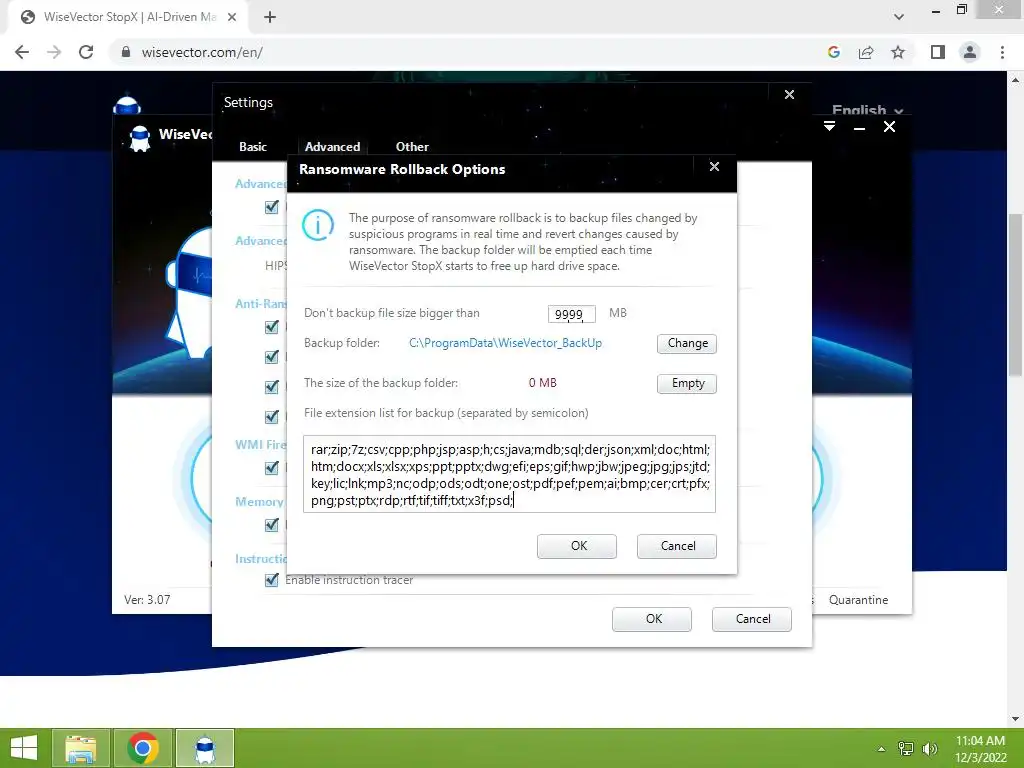Close the Settings window
Image resolution: width=1024 pixels, height=768 pixels.
pos(790,95)
